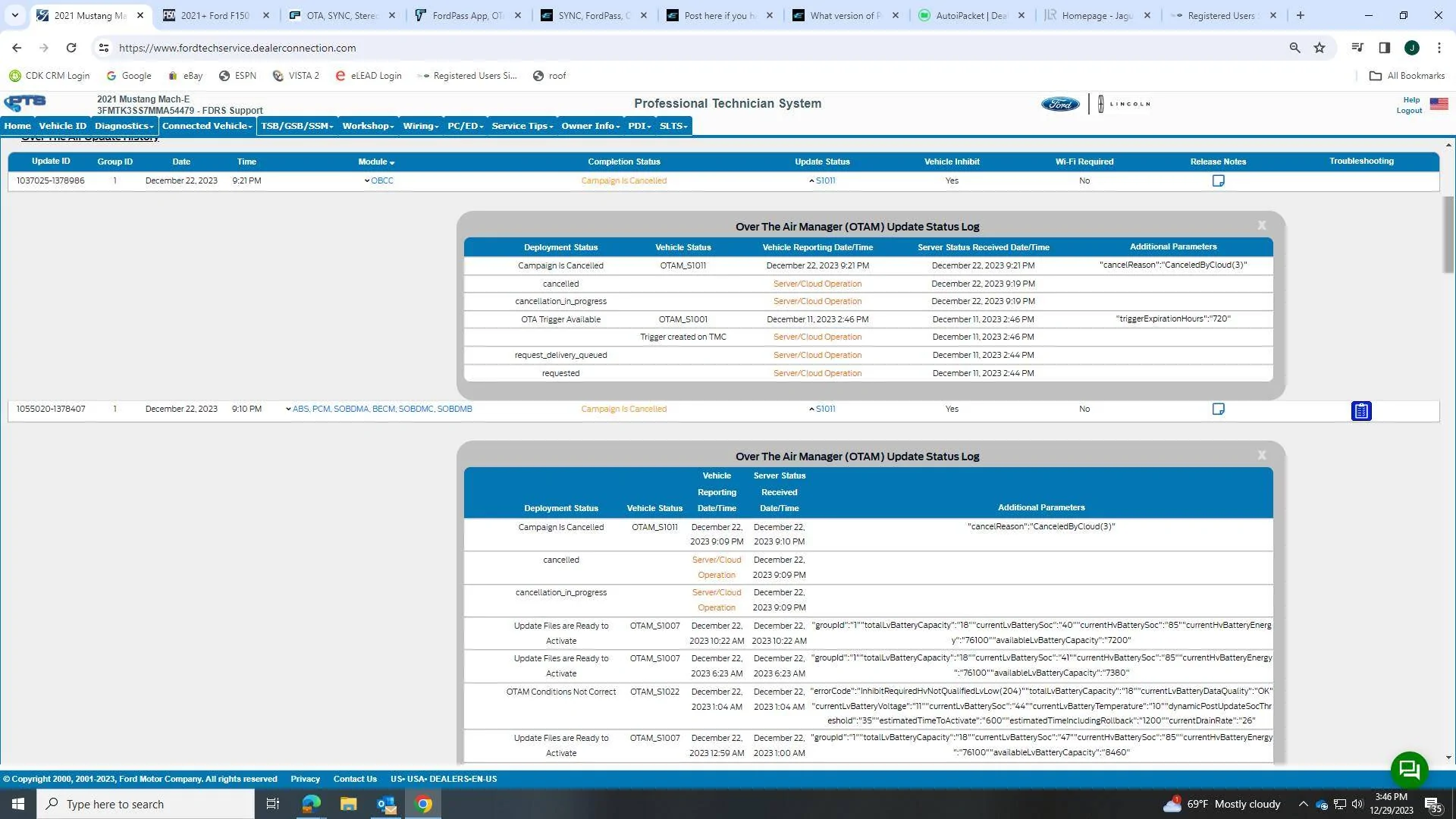Expand the TSB/GSB/SSM menu

pos(297,126)
